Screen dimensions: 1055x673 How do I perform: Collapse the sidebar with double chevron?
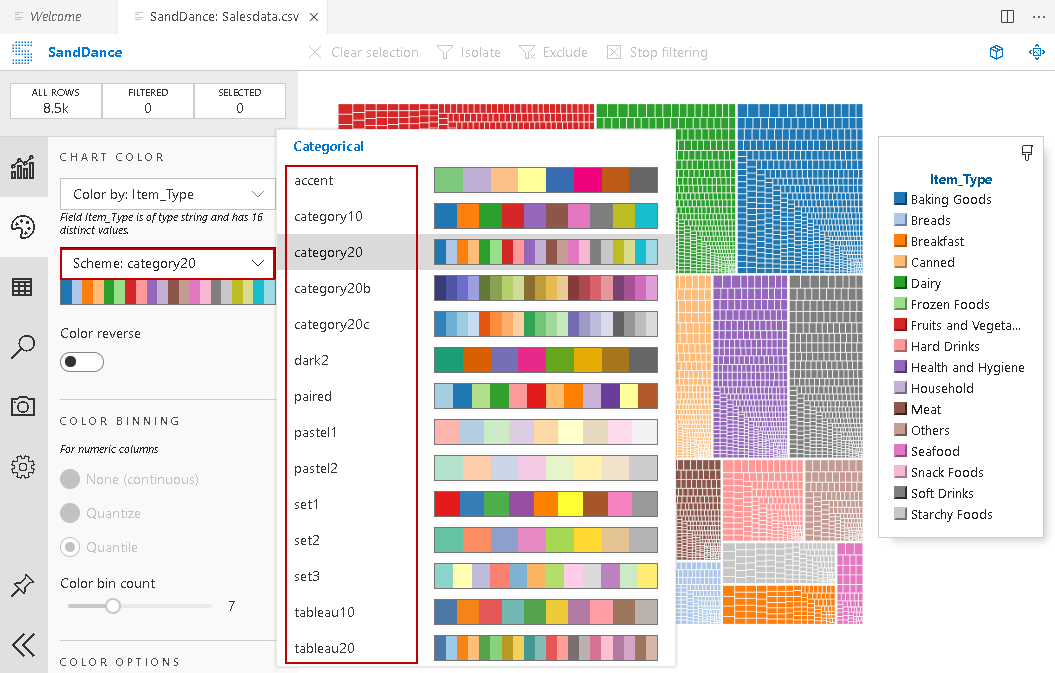click(x=23, y=645)
